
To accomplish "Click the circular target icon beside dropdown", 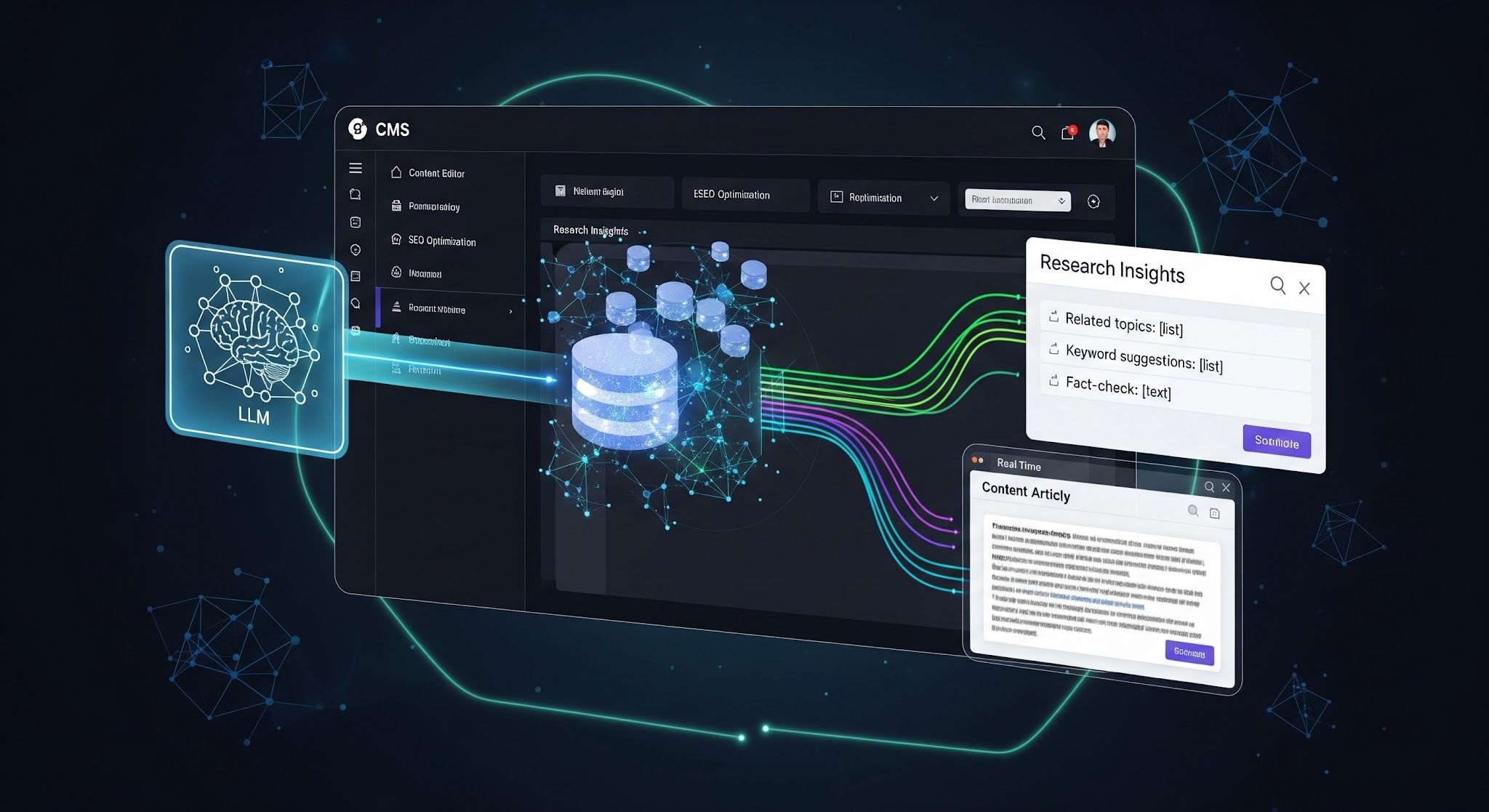I will click(1093, 201).
